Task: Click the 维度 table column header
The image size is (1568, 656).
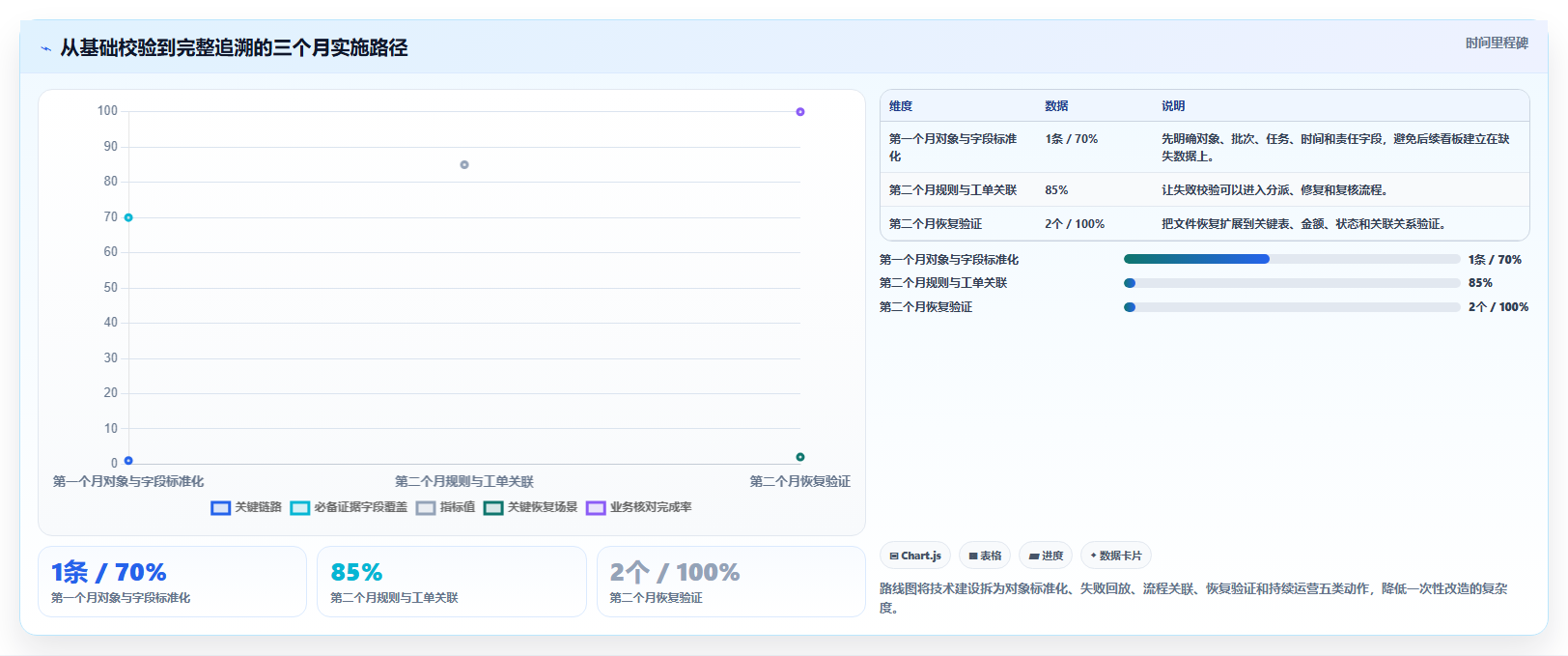Action: [901, 106]
